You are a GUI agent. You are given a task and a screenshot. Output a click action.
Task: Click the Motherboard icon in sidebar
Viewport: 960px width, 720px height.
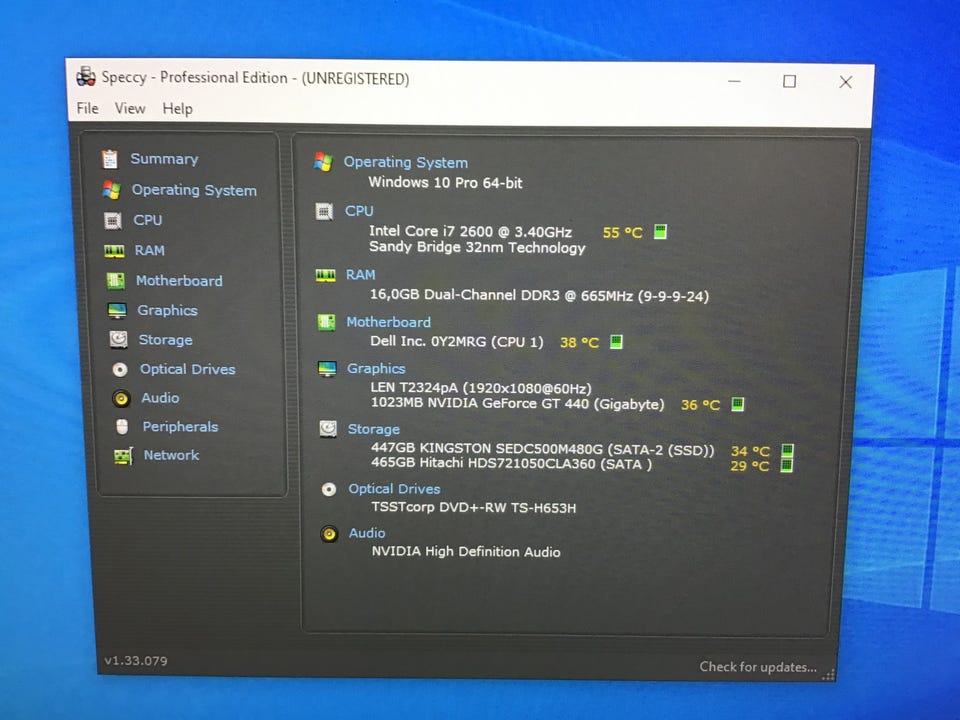pyautogui.click(x=115, y=280)
